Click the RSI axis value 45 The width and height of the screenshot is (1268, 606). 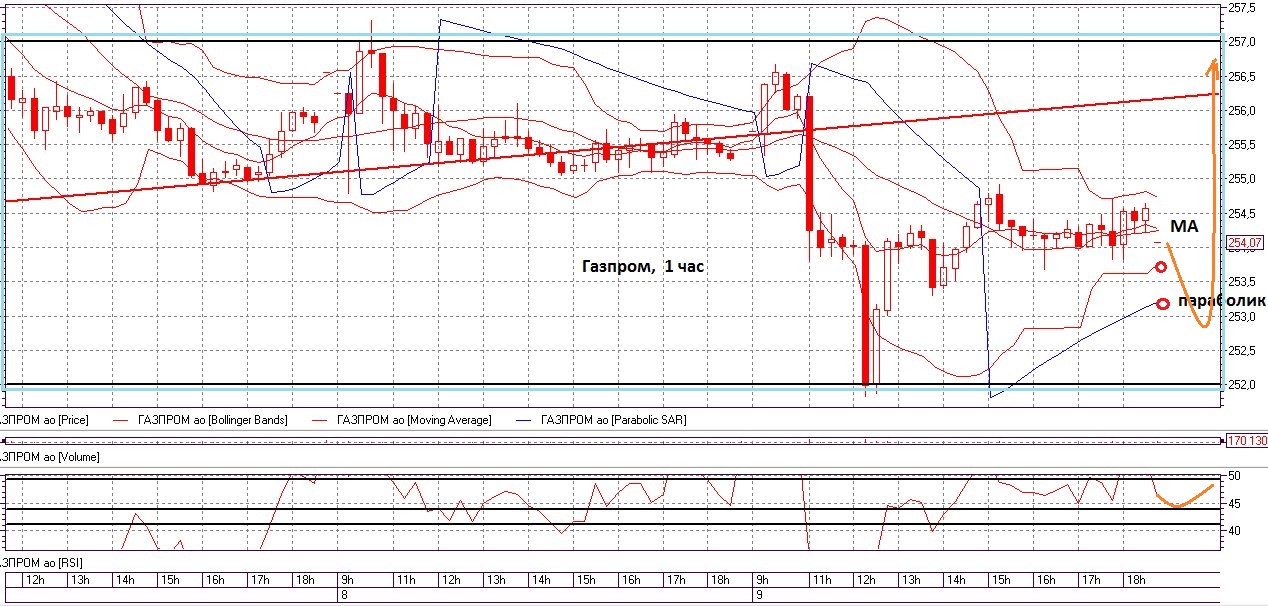(x=1235, y=504)
